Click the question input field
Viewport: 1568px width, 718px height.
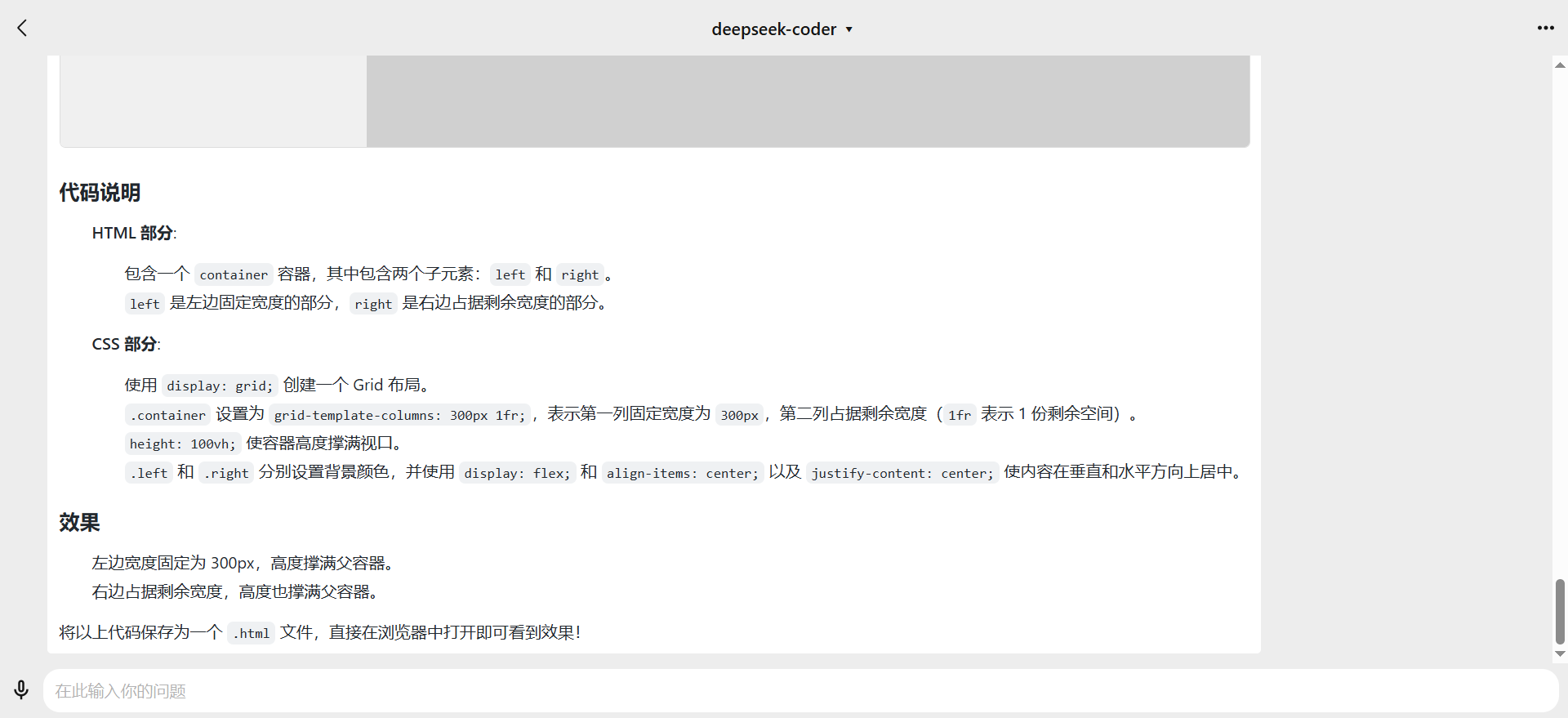coord(800,691)
